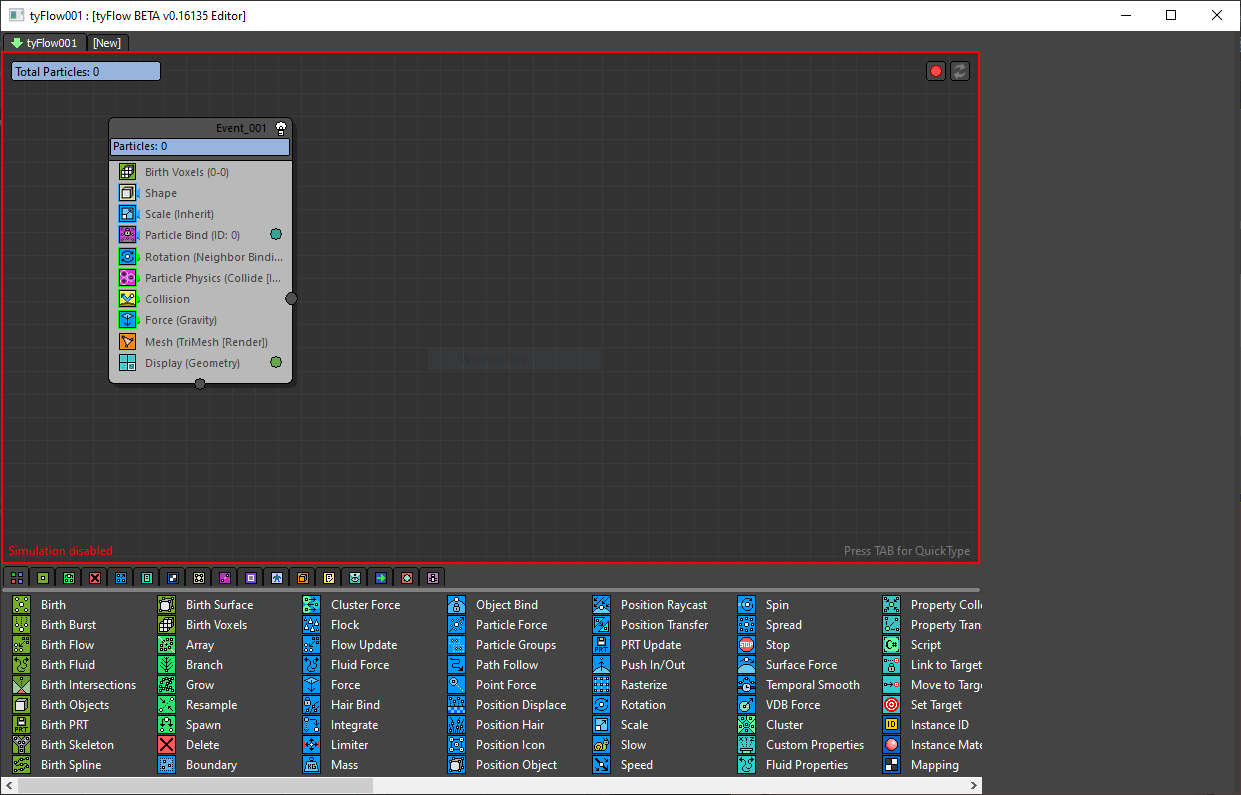Click the Position Icon operator's icon

point(457,745)
